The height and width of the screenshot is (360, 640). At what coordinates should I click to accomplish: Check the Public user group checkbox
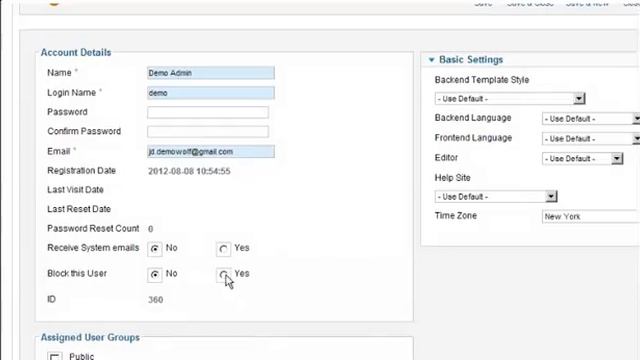[x=55, y=356]
